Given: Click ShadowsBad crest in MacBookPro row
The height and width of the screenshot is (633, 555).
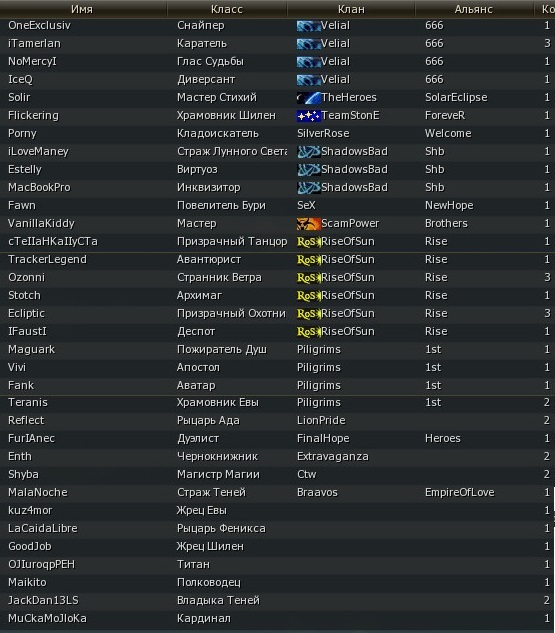Looking at the screenshot, I should 308,188.
